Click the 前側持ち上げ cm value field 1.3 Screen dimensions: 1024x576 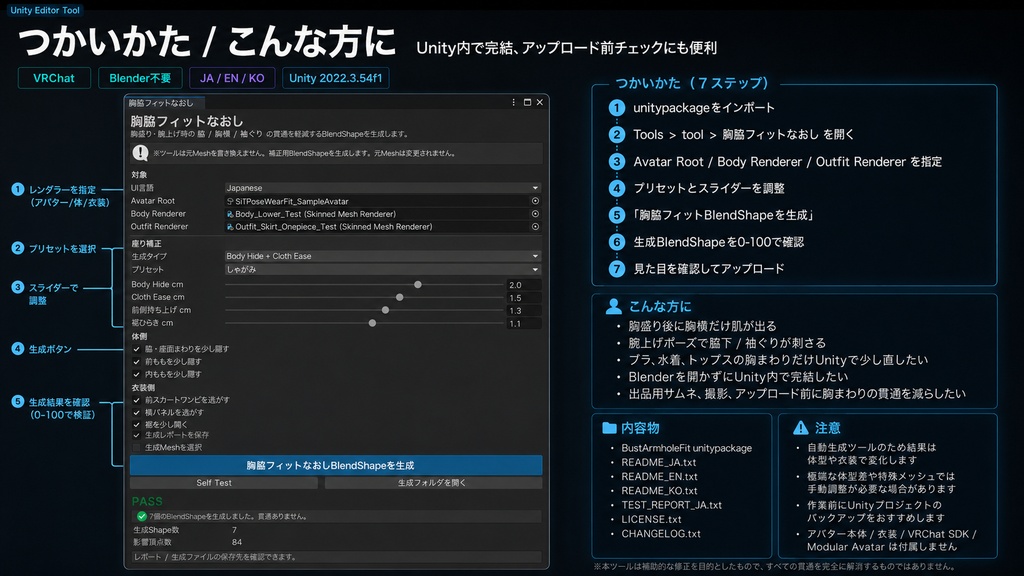coord(524,311)
